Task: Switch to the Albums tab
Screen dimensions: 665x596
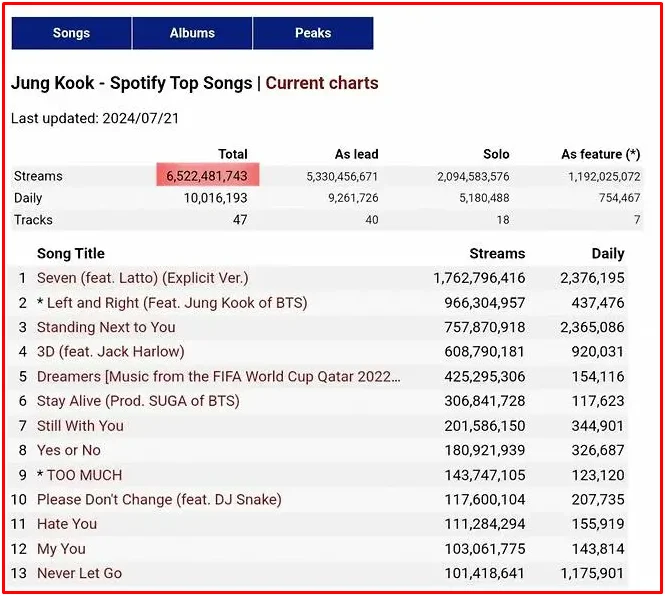Action: pos(192,33)
